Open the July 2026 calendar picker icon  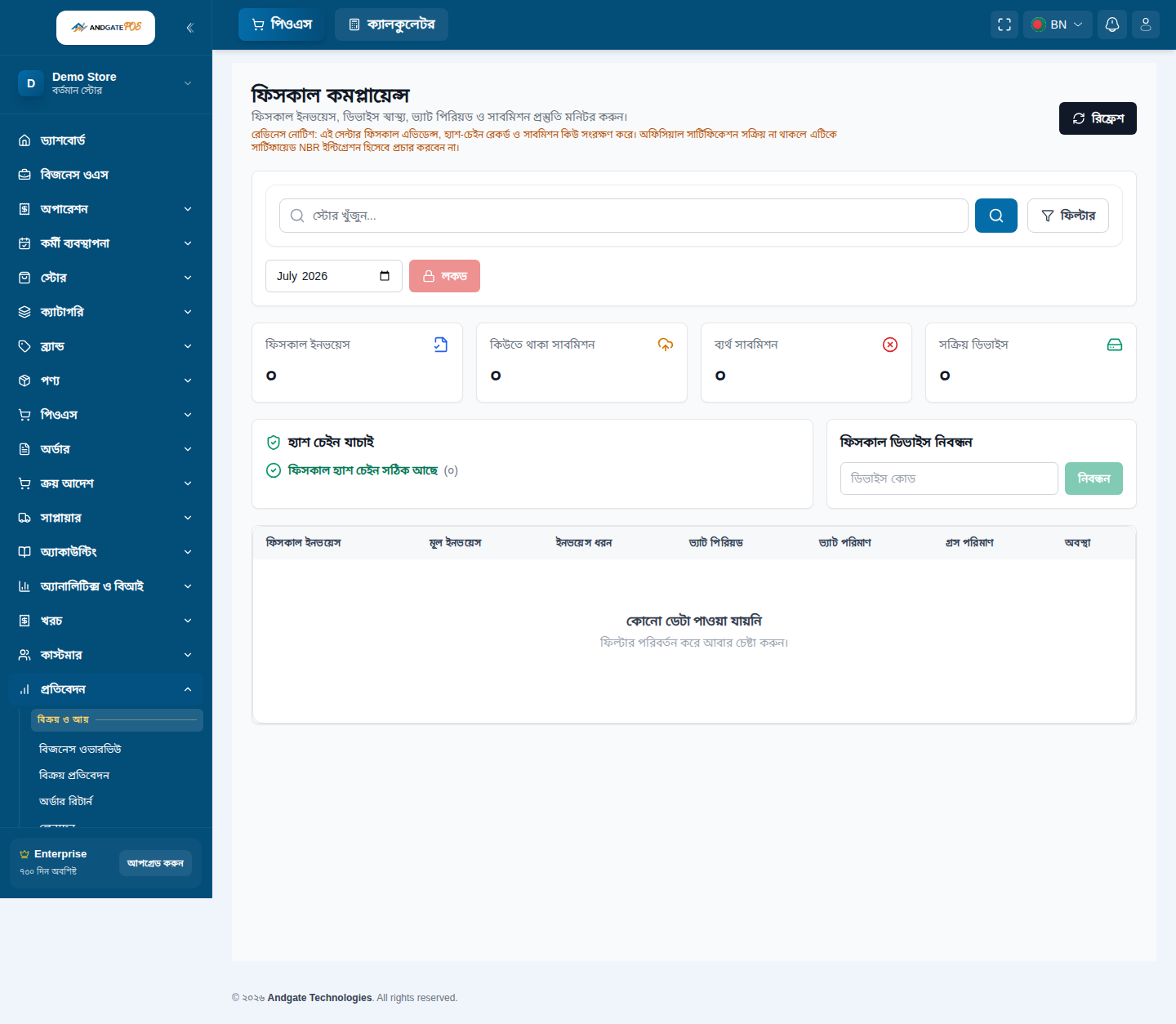385,276
